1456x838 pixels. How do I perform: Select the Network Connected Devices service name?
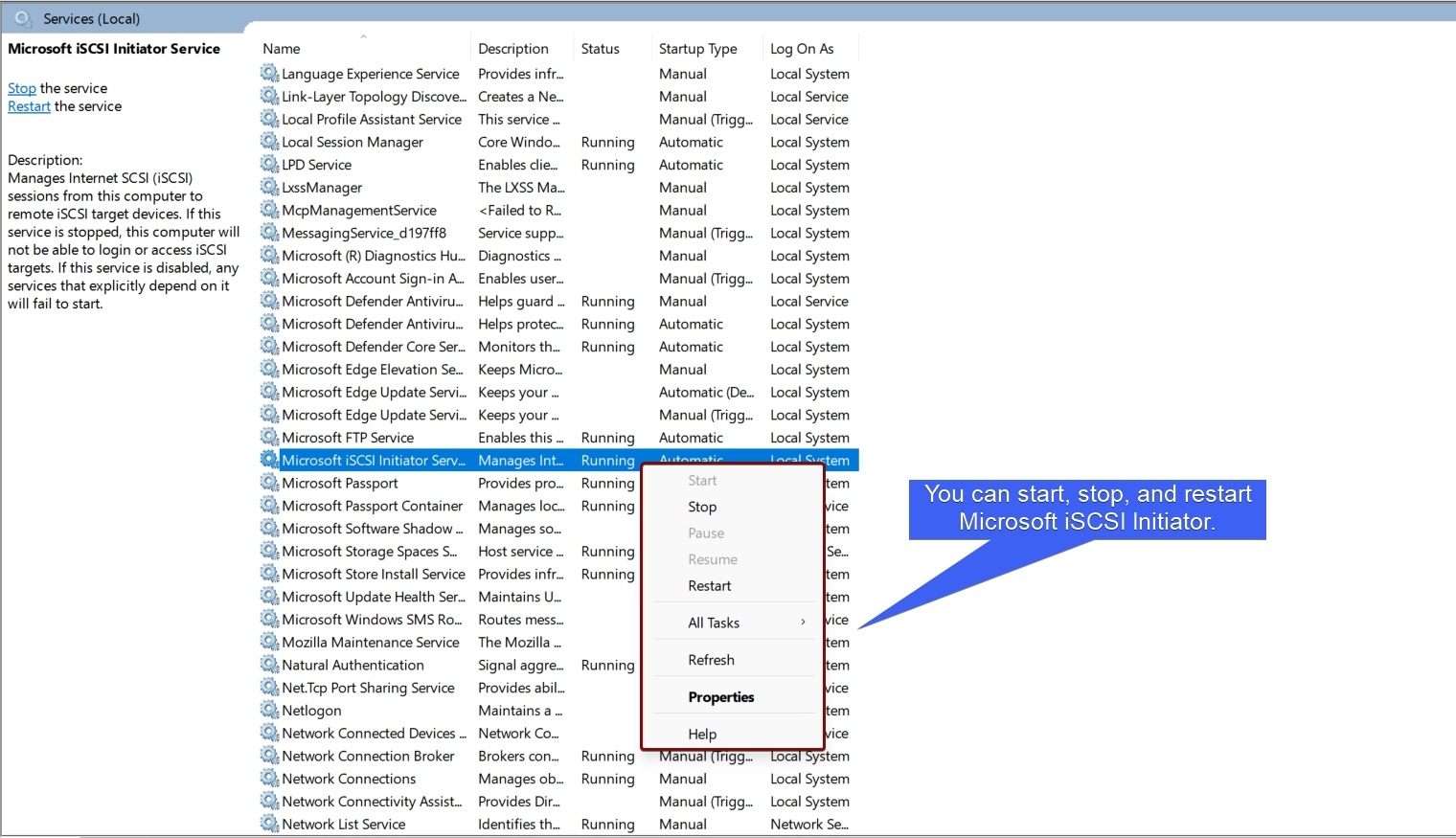click(375, 734)
